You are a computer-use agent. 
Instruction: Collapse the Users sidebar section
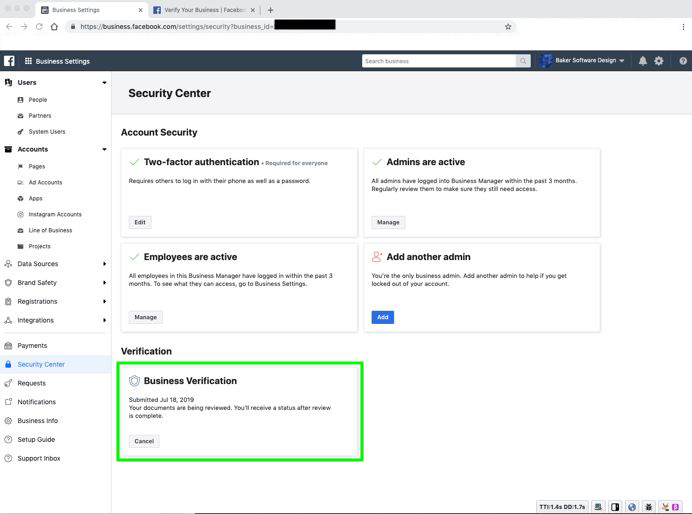click(104, 83)
